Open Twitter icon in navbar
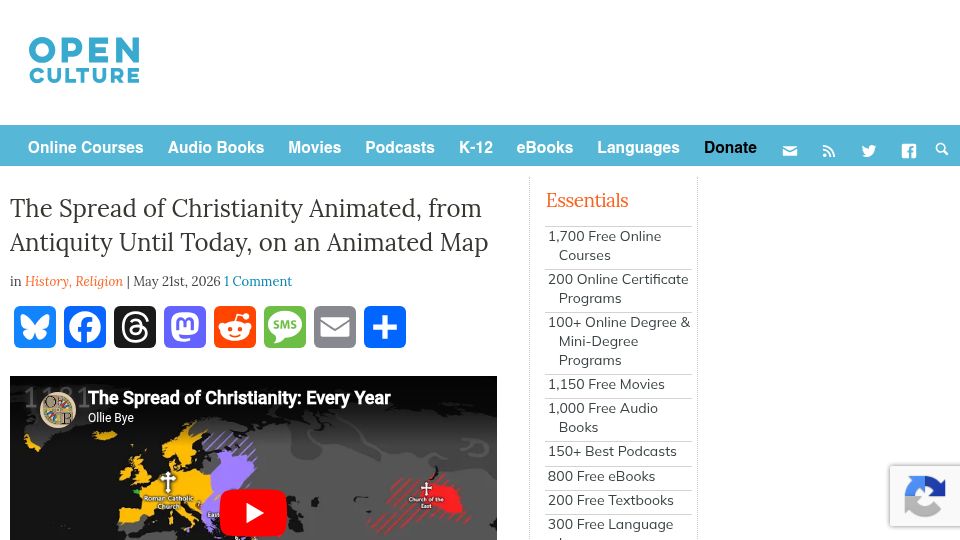The image size is (960, 540). click(869, 151)
